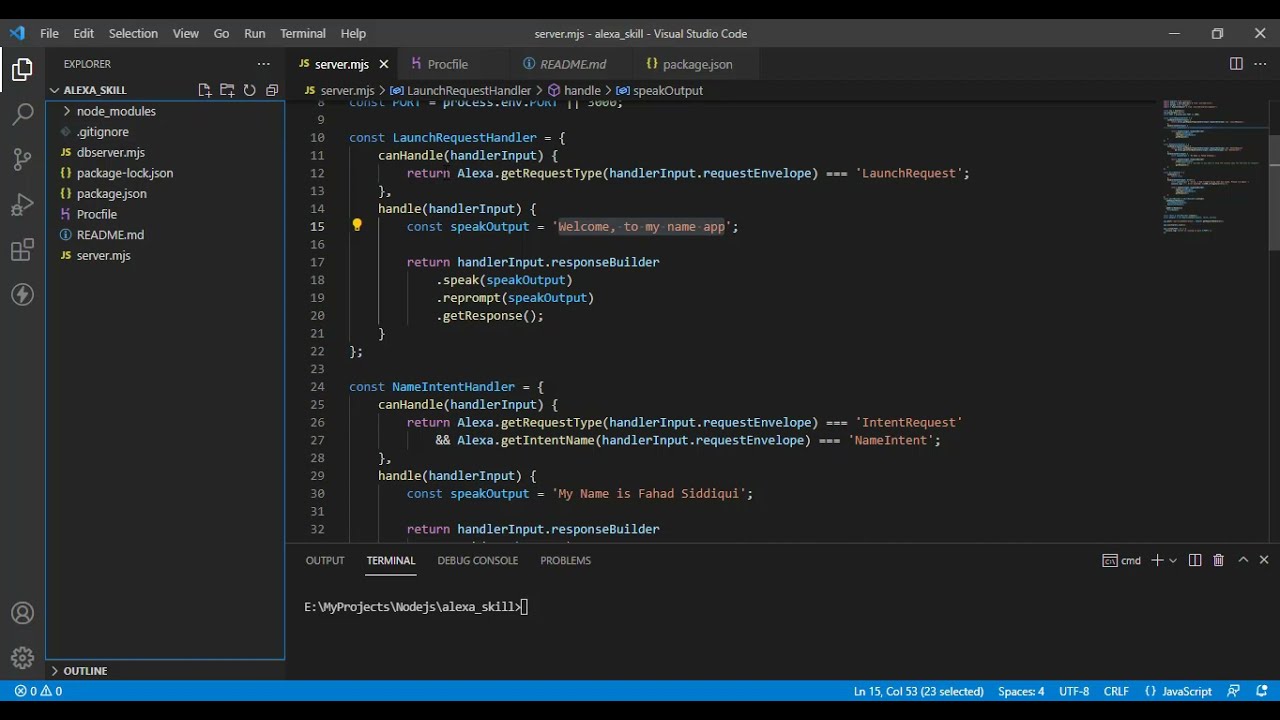Change indentation via Spaces: 4

1021,691
